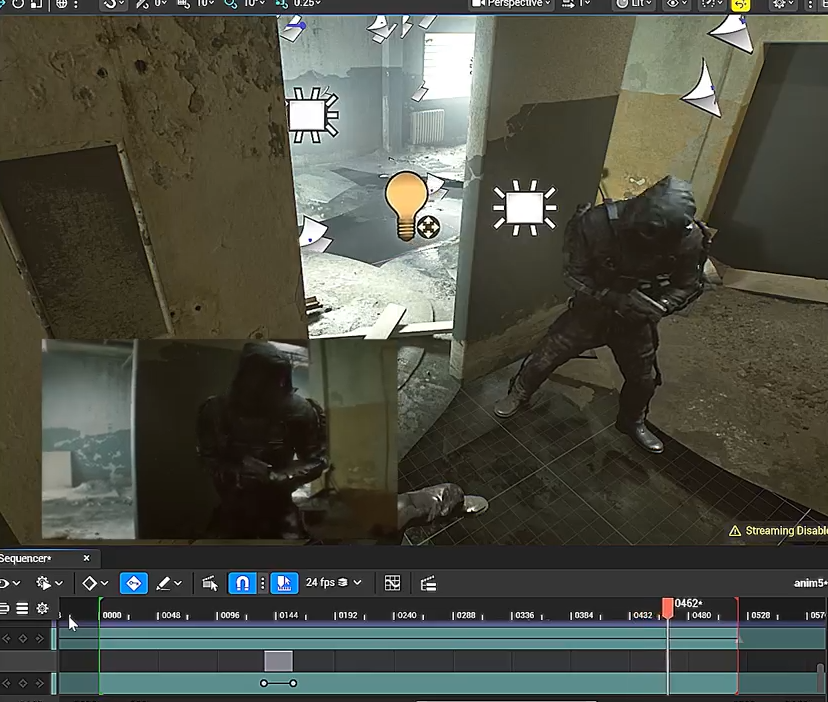Close the Sequencer tab
Screen dimensions: 828x702
click(x=86, y=558)
